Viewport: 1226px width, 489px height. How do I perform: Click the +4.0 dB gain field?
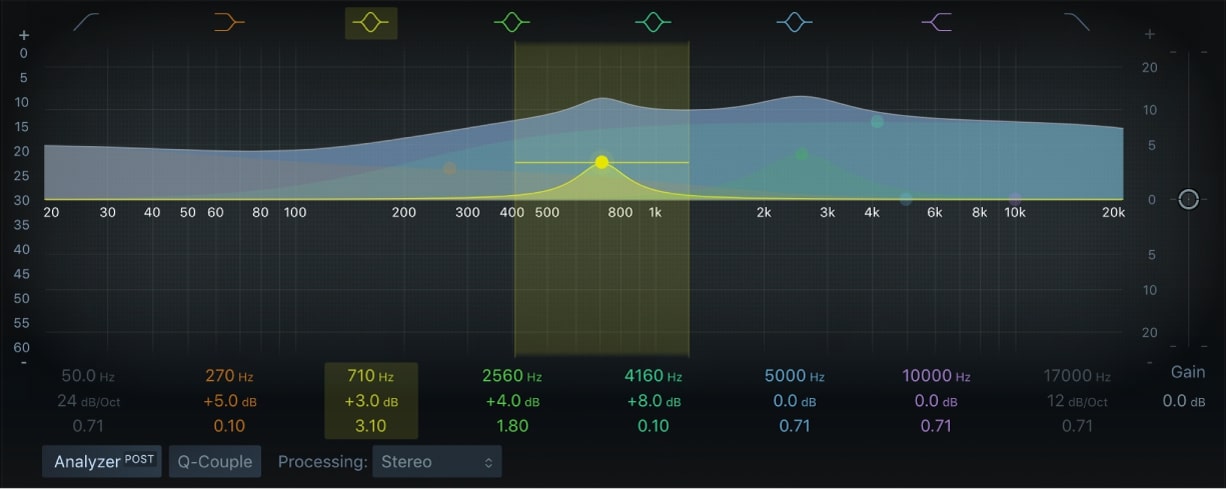(512, 401)
